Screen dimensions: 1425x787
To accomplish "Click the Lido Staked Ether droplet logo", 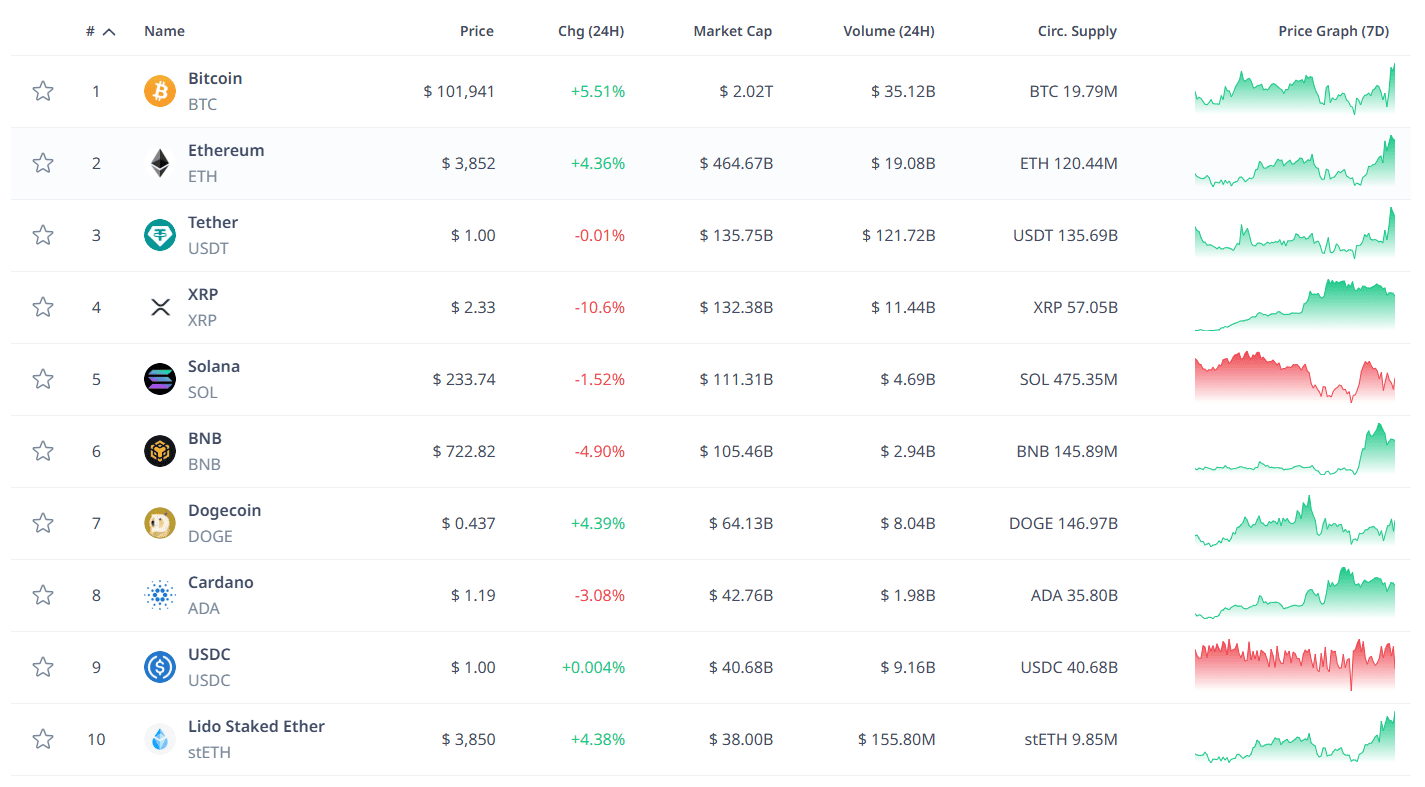I will coord(160,739).
